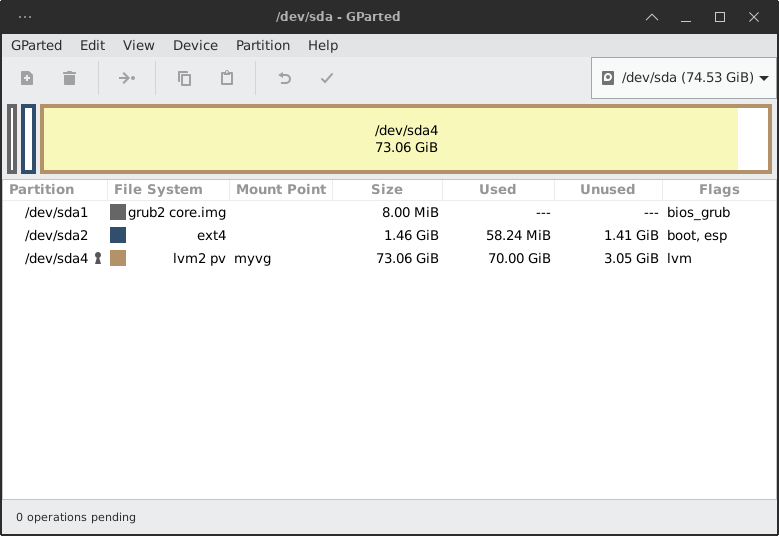779x536 pixels.
Task: Click the bios_grub flag cell
Action: [x=699, y=213]
